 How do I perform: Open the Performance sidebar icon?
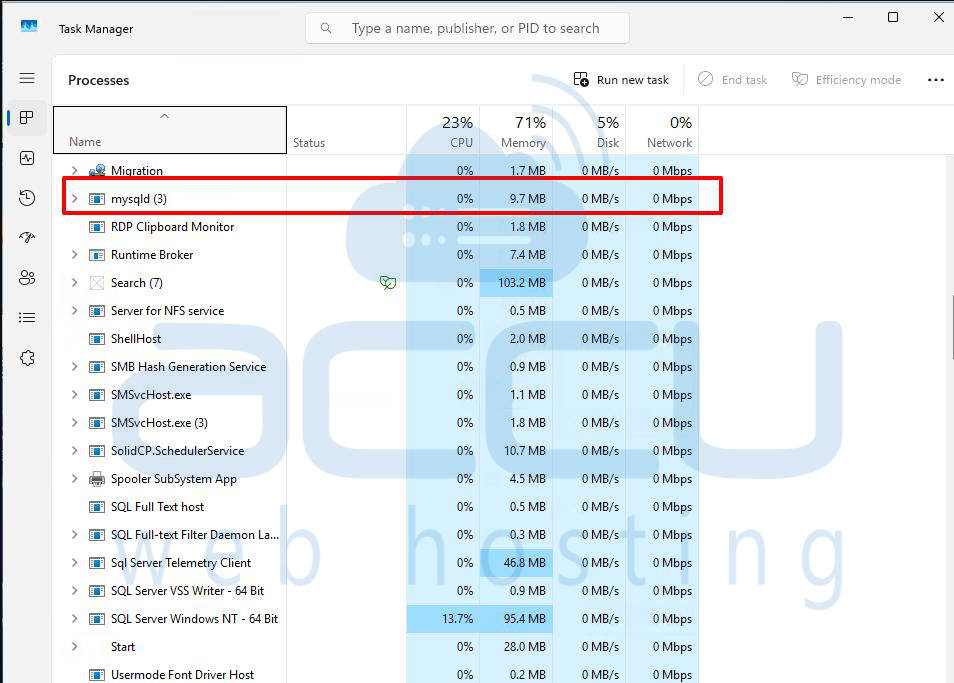point(27,158)
